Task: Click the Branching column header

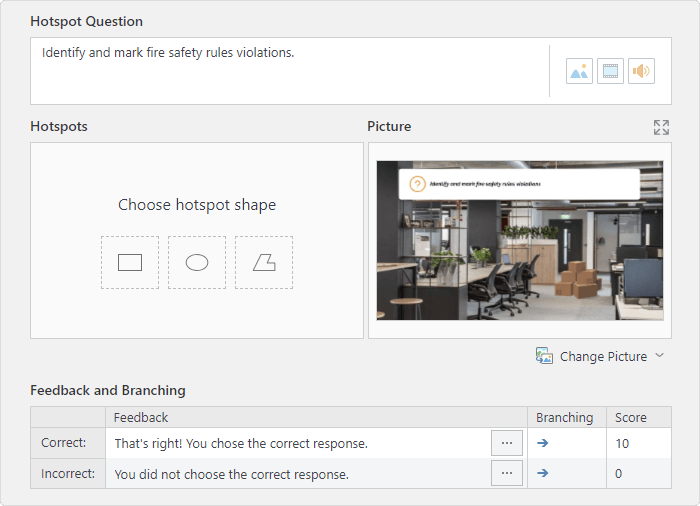Action: click(567, 417)
